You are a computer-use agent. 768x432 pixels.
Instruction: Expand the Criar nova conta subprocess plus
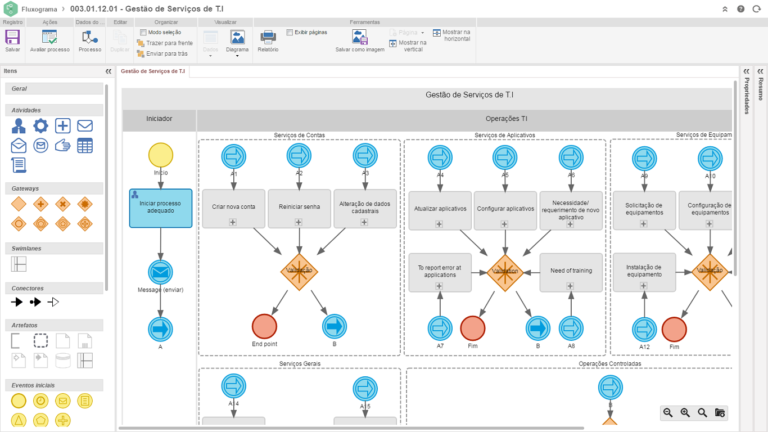coord(233,221)
